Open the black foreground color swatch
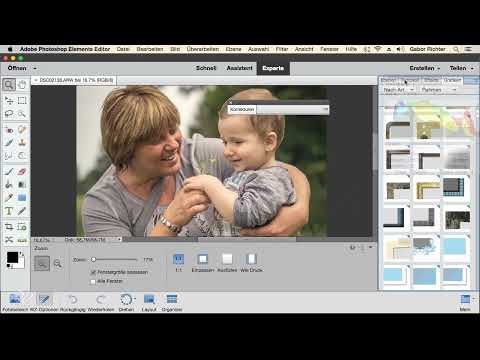The image size is (480, 360). tap(13, 257)
